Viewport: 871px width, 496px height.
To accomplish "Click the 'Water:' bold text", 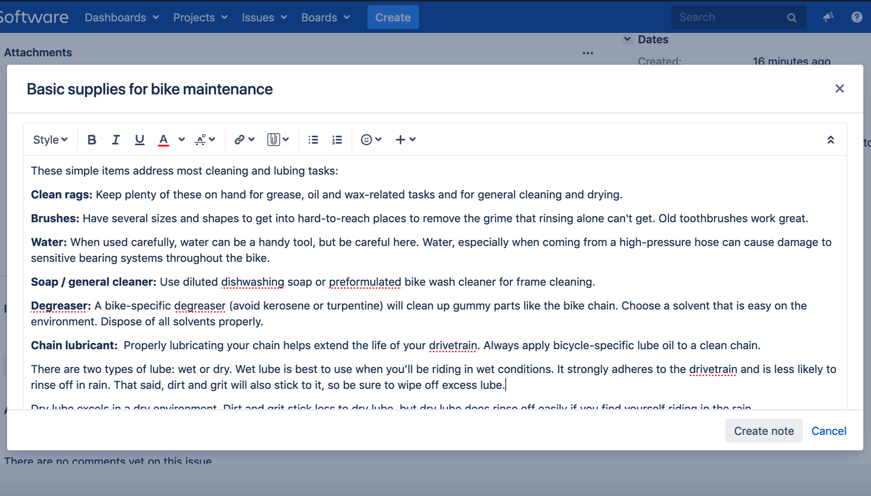I will coord(49,243).
